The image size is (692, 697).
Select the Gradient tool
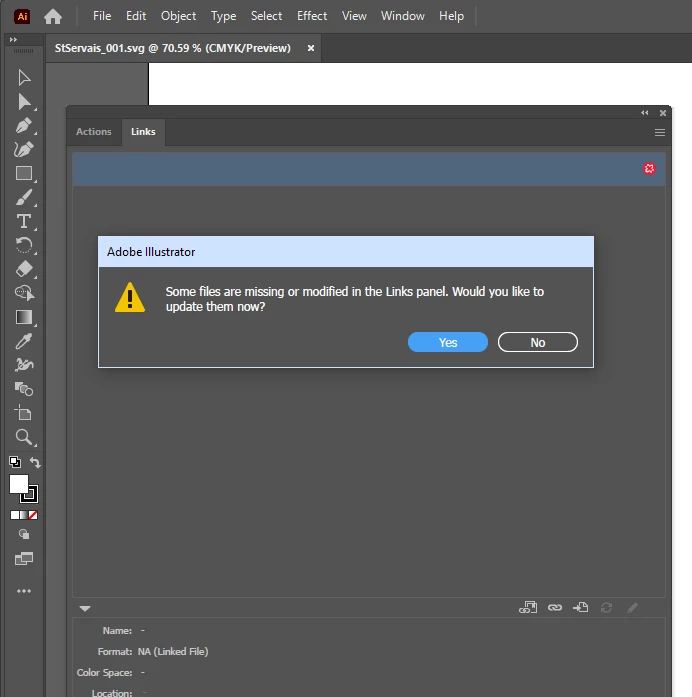[24, 317]
